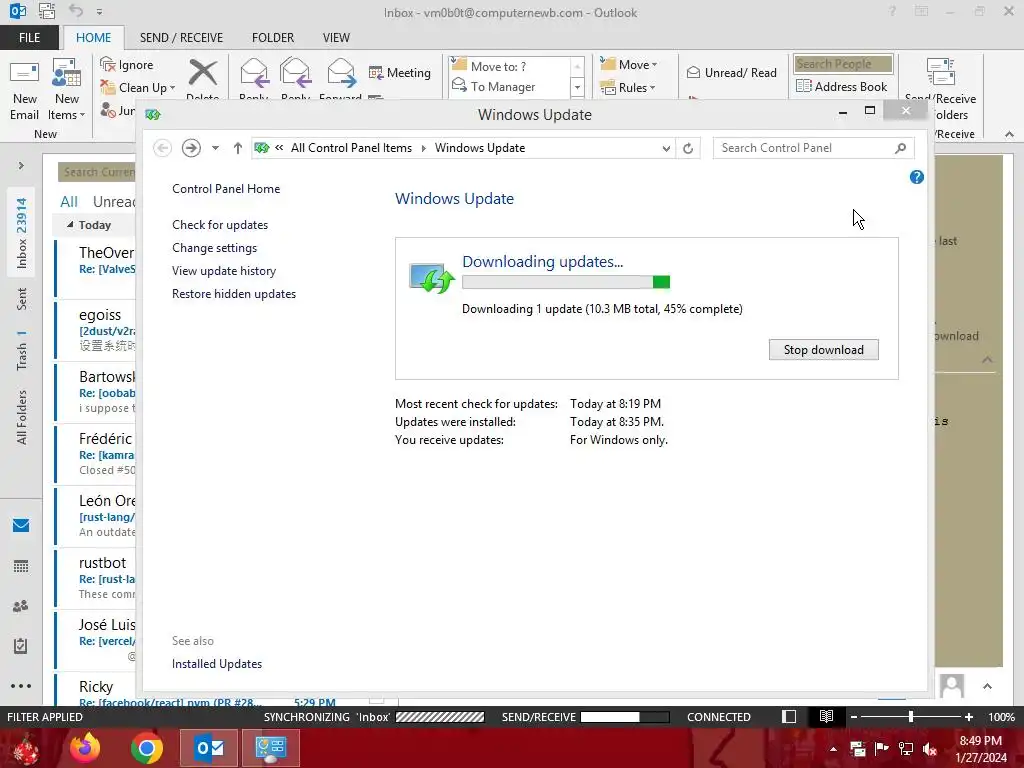This screenshot has width=1024, height=768.
Task: Click Stop download button
Action: (x=824, y=349)
